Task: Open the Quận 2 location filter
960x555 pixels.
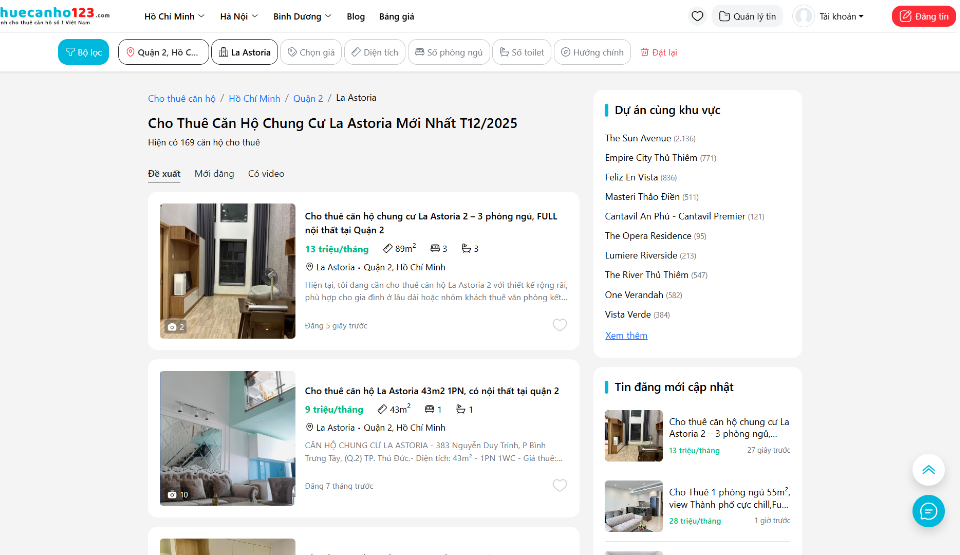Action: [x=163, y=52]
